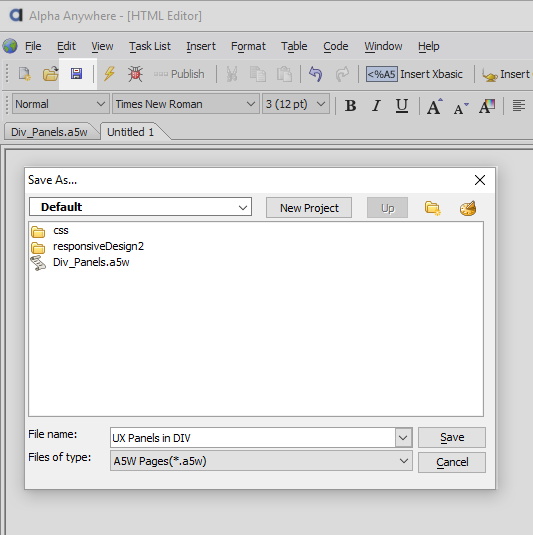This screenshot has height=535, width=533.
Task: Open the Code menu
Action: (x=336, y=46)
